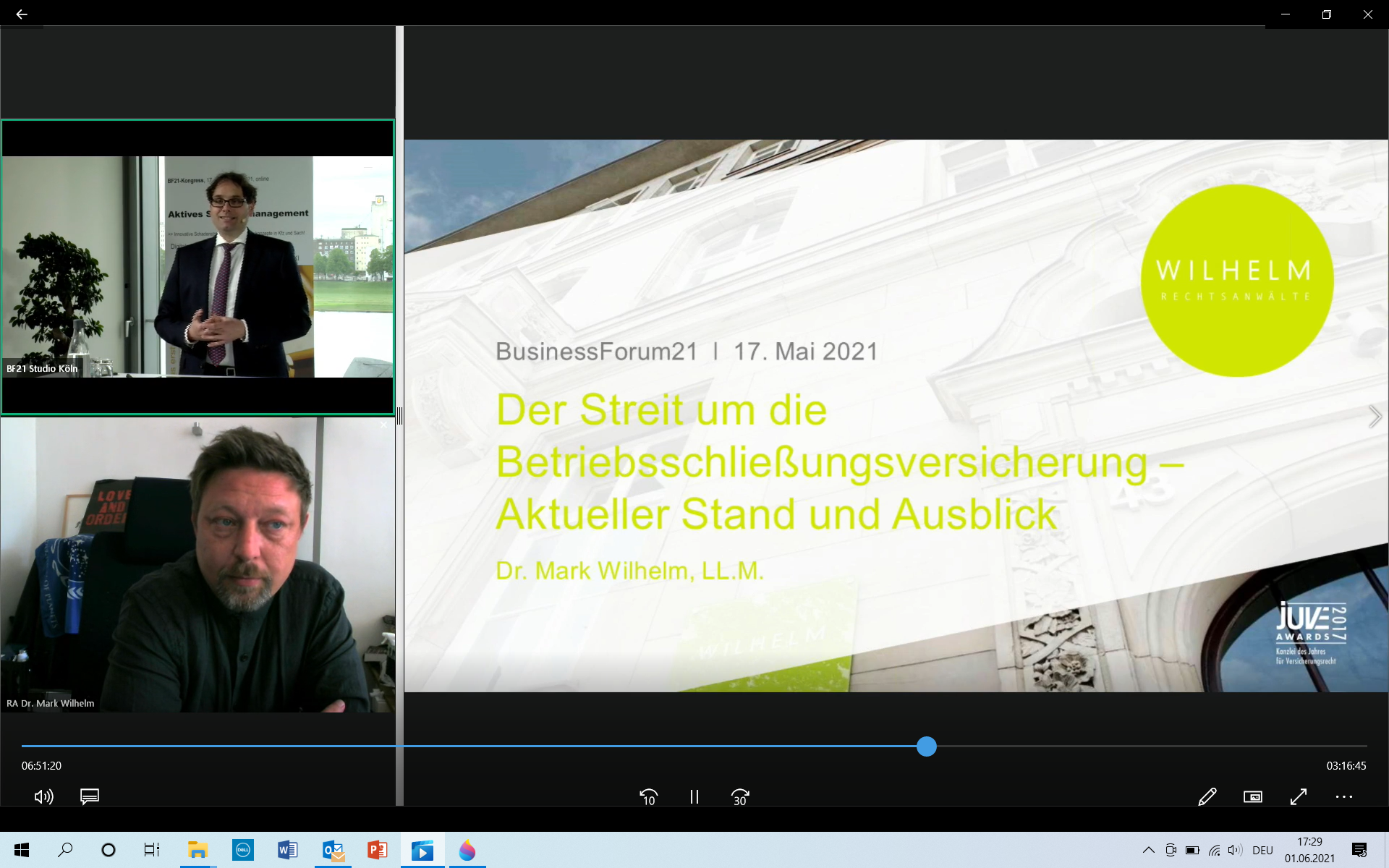Viewport: 1389px width, 868px height.
Task: Go back with the arrow button
Action: (22, 14)
